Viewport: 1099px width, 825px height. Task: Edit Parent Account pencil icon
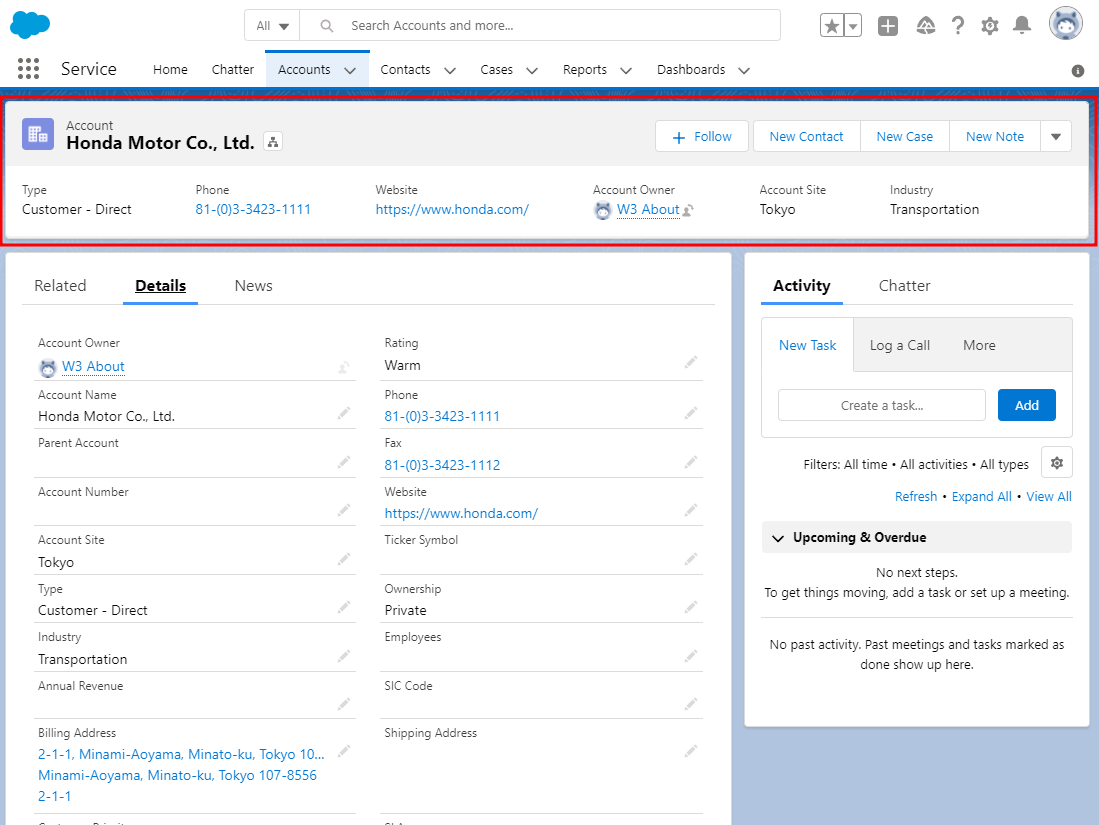pyautogui.click(x=343, y=462)
